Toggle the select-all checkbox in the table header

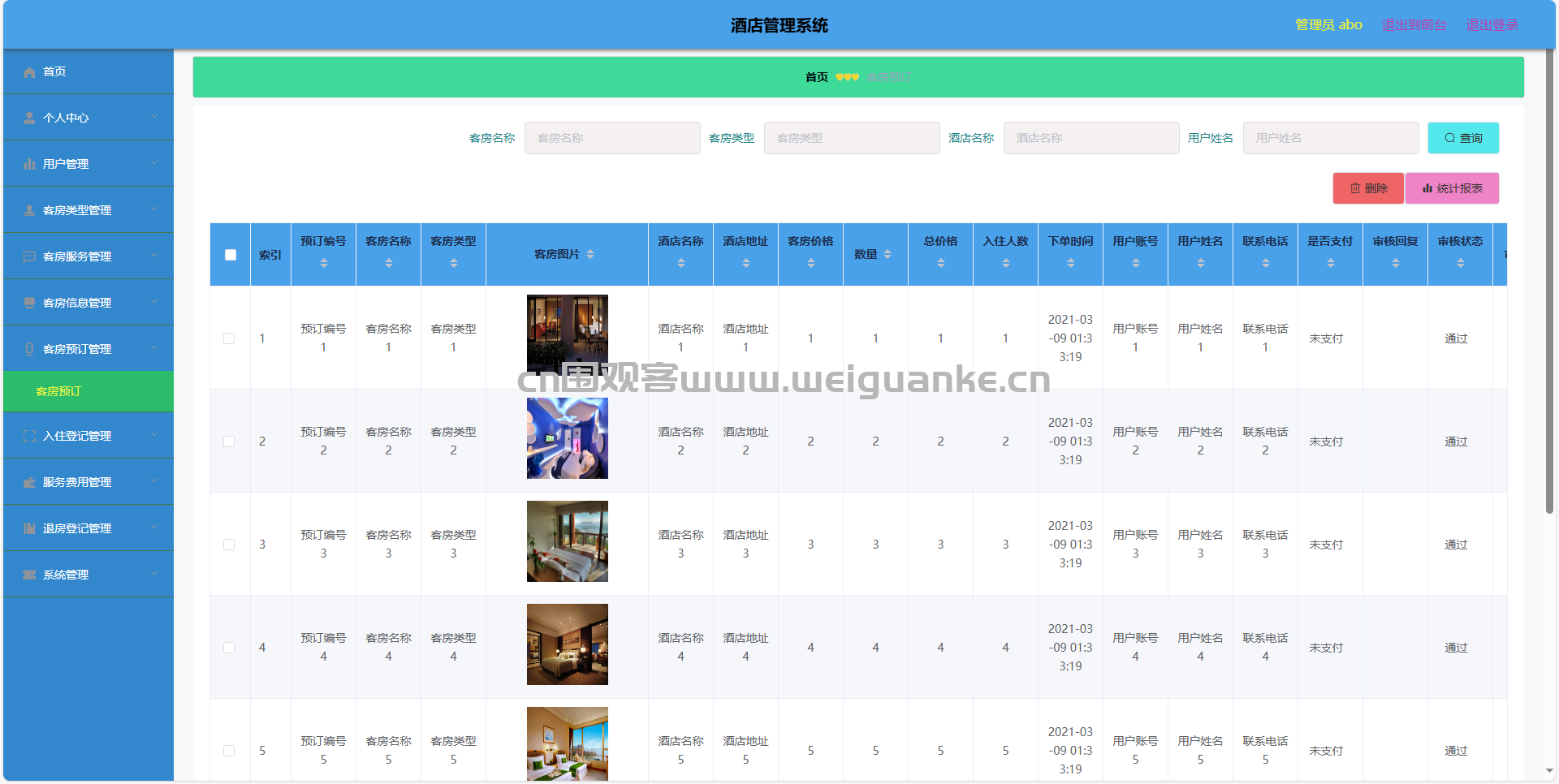pos(231,255)
